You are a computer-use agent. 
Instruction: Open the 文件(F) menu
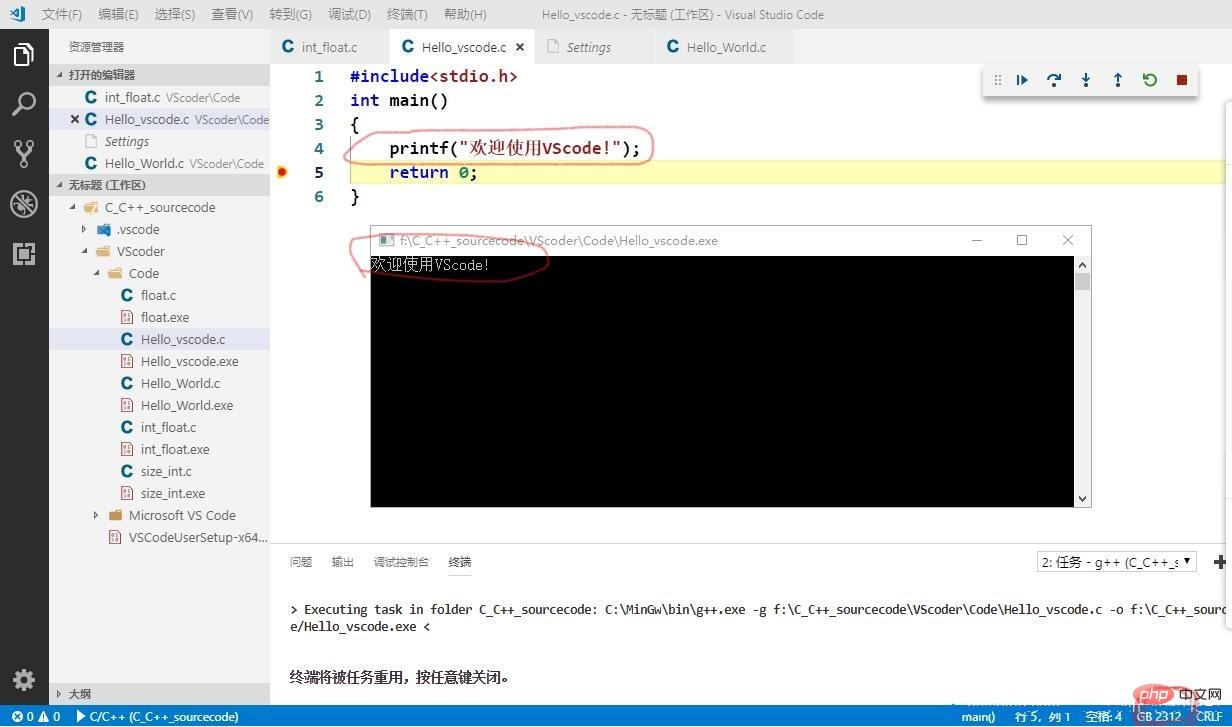point(62,14)
